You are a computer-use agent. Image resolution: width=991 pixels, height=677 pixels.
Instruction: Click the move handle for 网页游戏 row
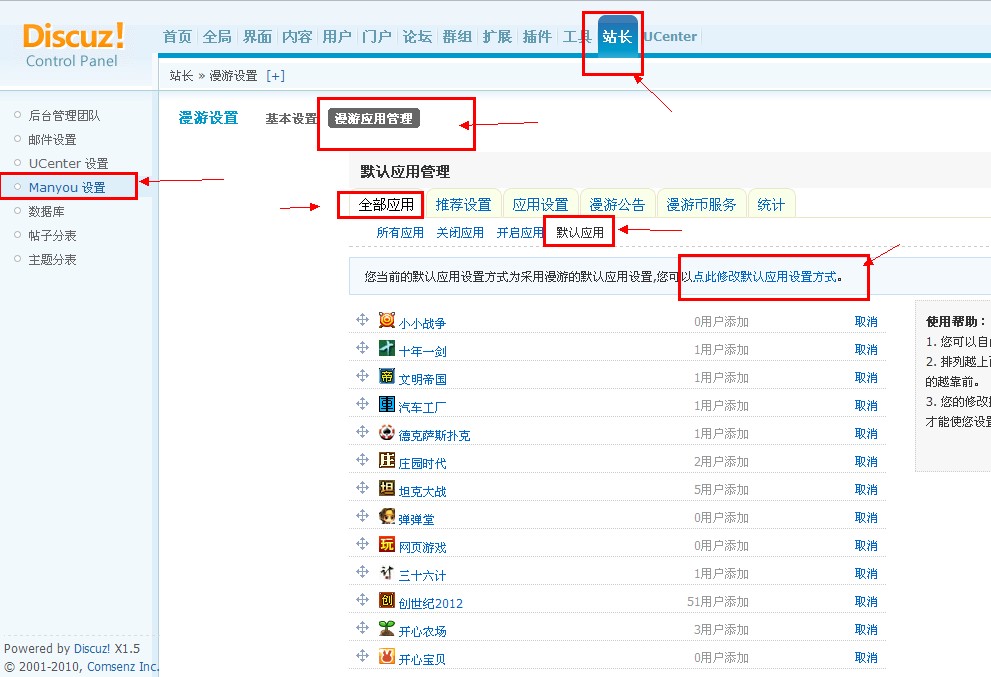(x=362, y=544)
